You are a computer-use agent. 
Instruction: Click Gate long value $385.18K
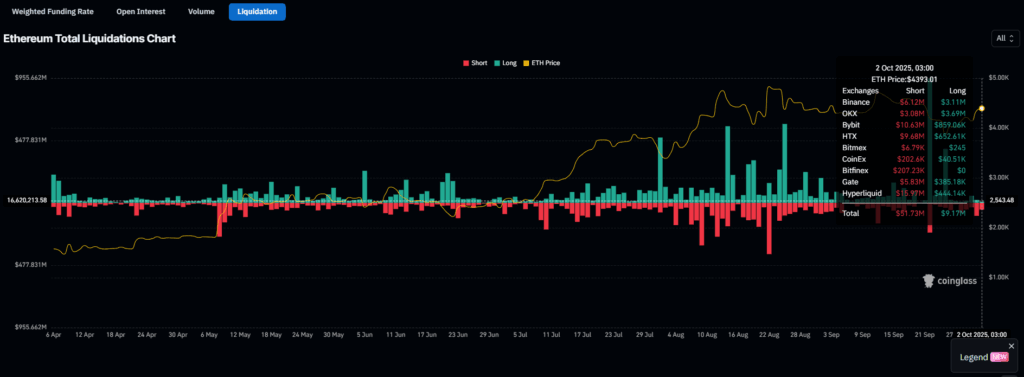coord(950,182)
